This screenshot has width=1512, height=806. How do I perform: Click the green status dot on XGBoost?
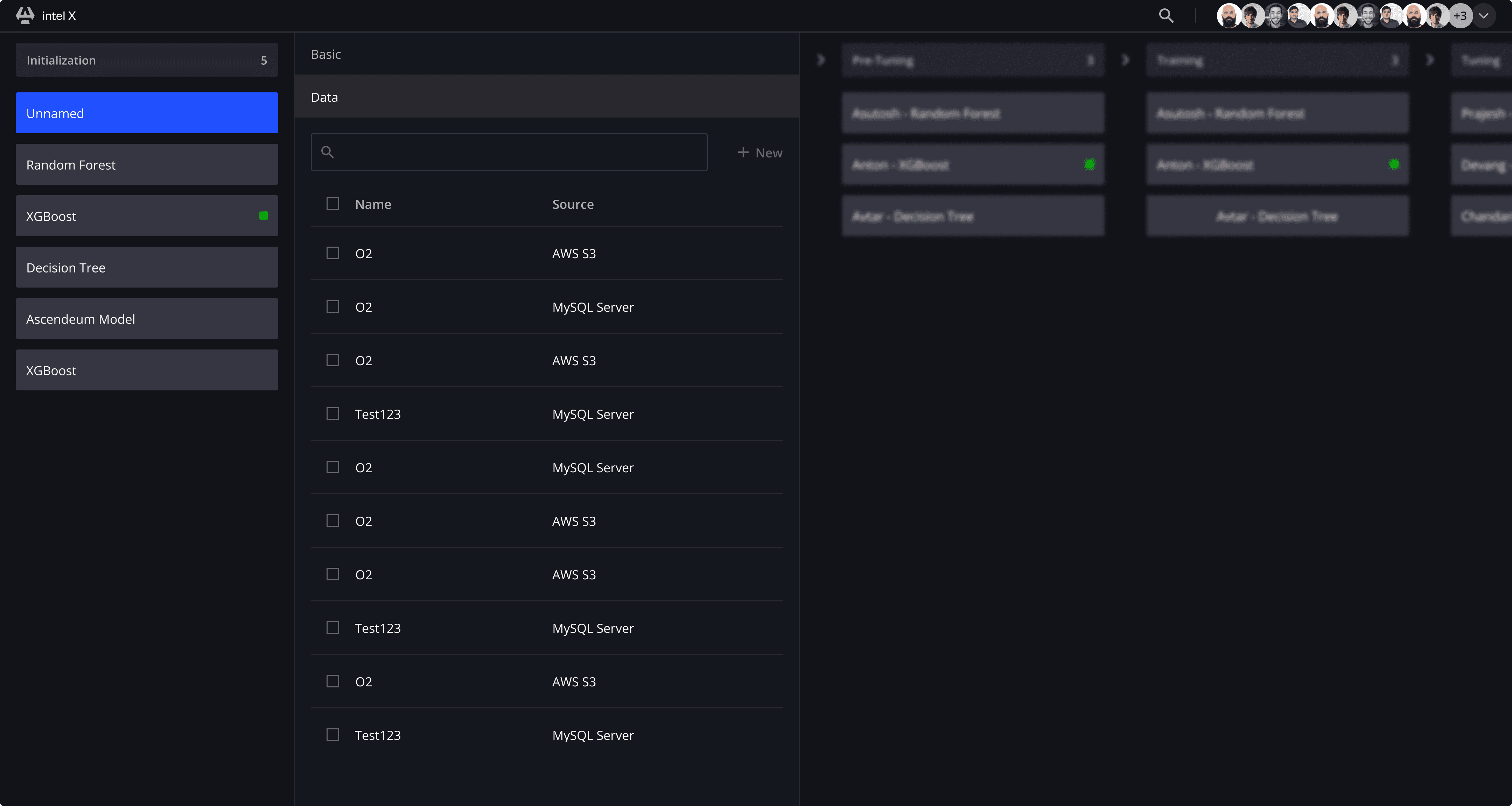[x=264, y=216]
